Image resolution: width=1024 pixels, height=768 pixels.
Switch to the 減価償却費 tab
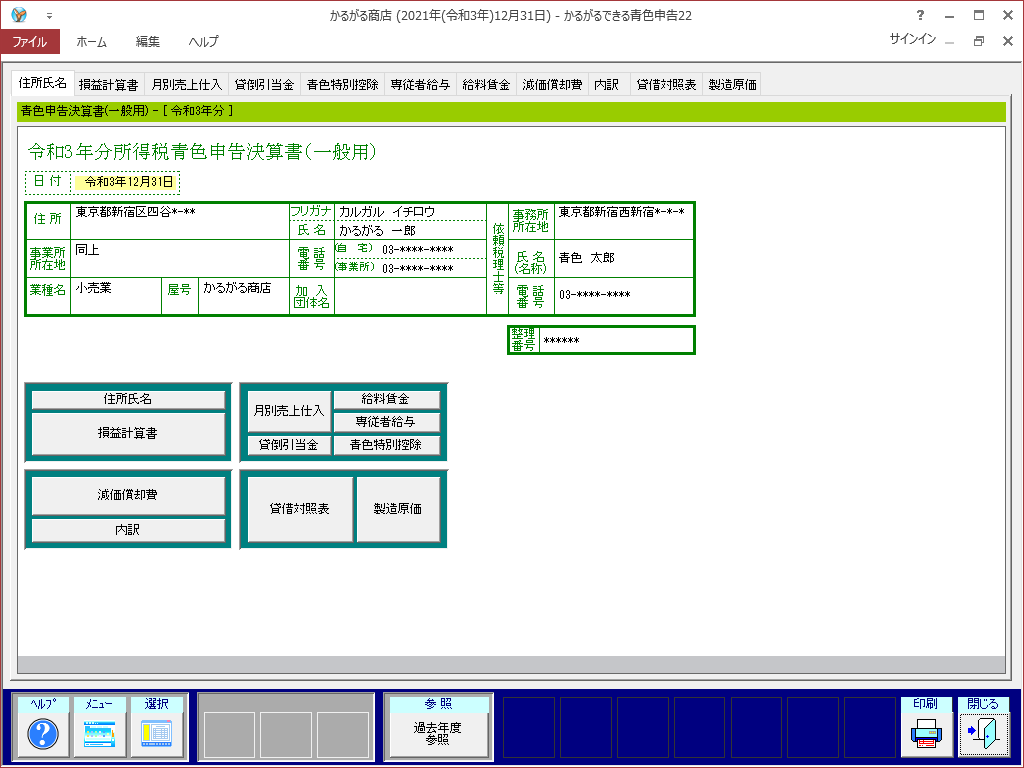pyautogui.click(x=552, y=85)
